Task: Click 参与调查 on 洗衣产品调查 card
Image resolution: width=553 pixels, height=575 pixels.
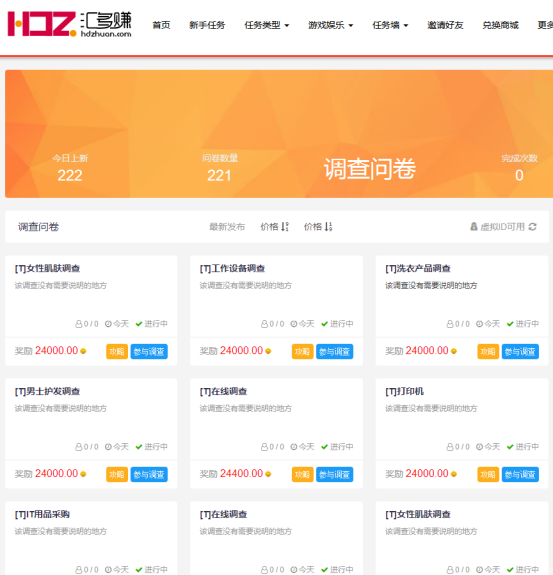Action: tap(520, 351)
